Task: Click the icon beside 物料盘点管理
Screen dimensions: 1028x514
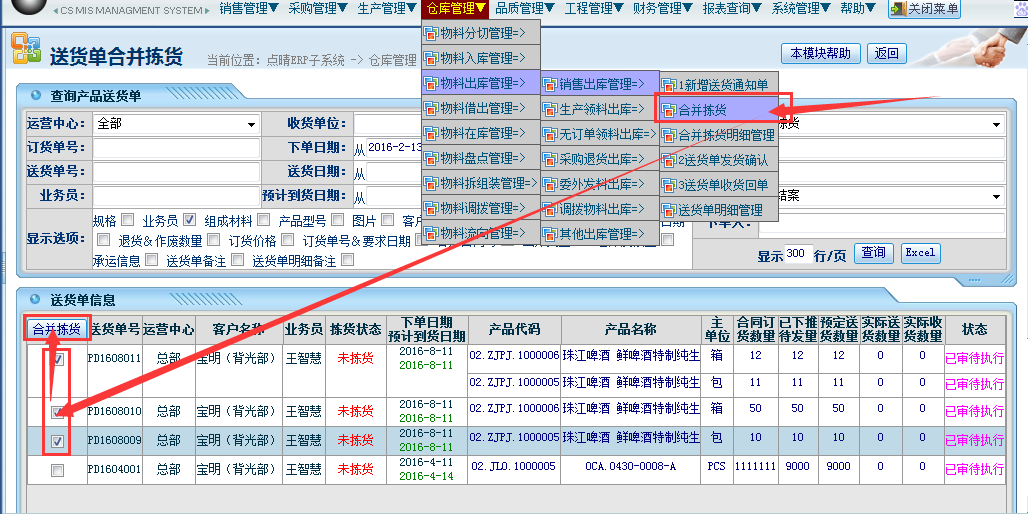Action: point(431,159)
